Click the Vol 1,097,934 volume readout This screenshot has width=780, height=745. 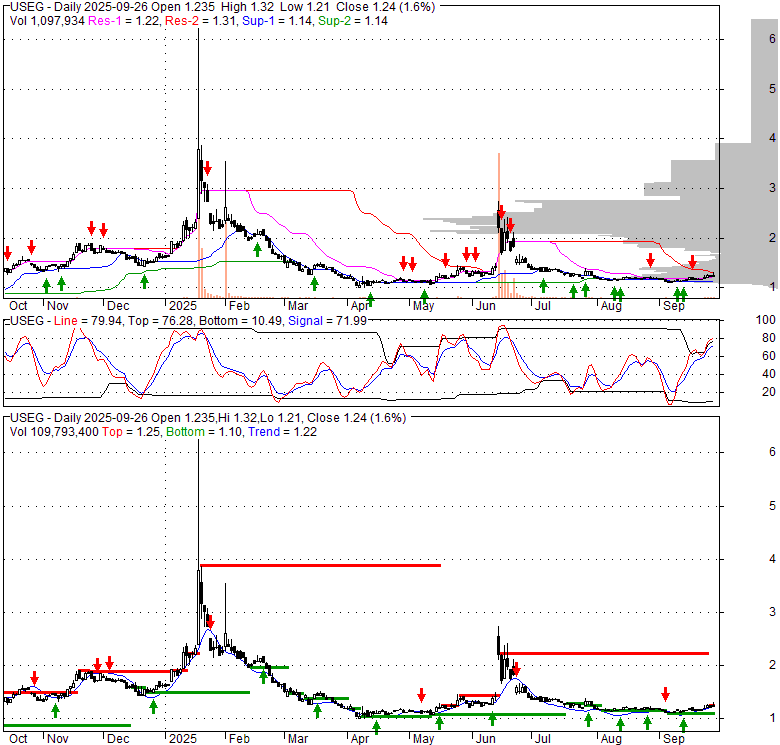[47, 21]
